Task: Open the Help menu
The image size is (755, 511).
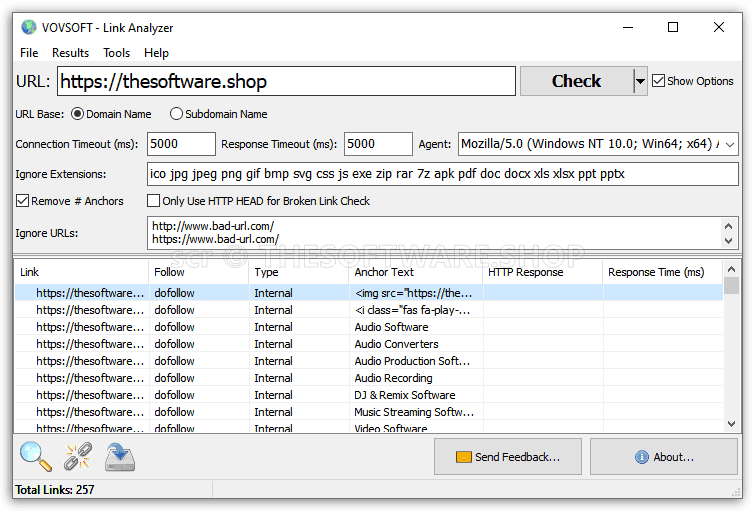Action: pos(156,52)
